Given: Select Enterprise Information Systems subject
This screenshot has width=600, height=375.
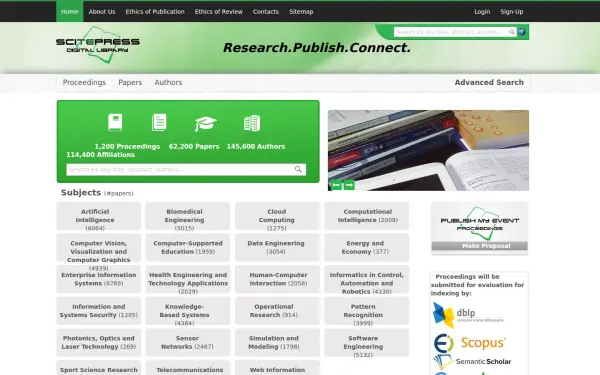Looking at the screenshot, I should click(x=99, y=279).
